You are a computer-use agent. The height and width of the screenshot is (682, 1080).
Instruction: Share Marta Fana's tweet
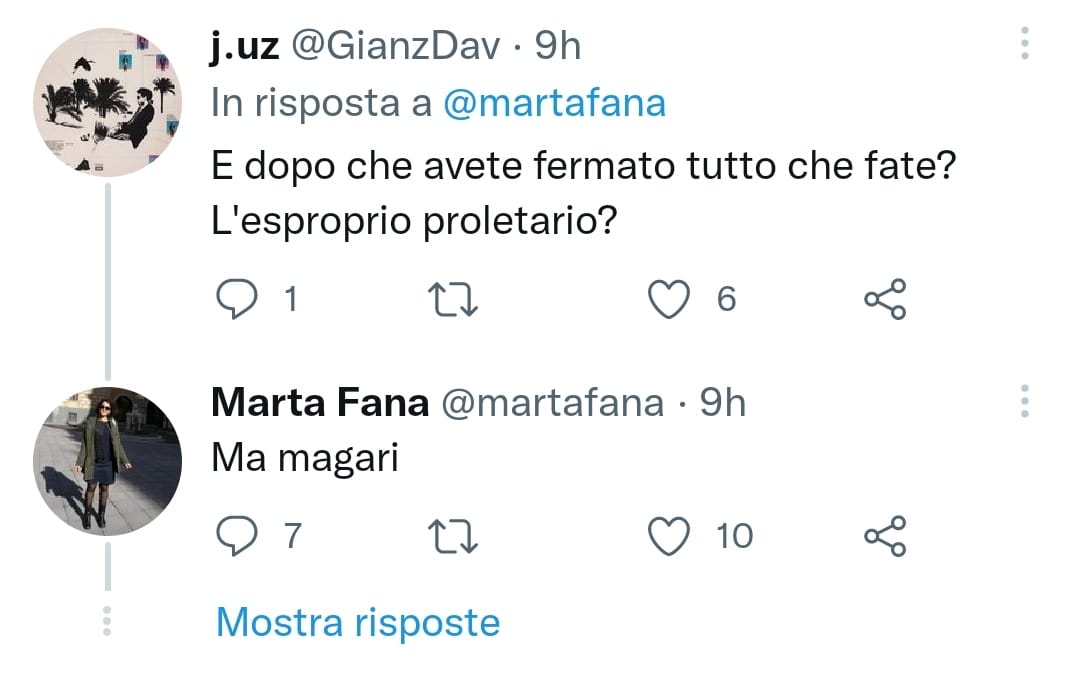[x=885, y=536]
